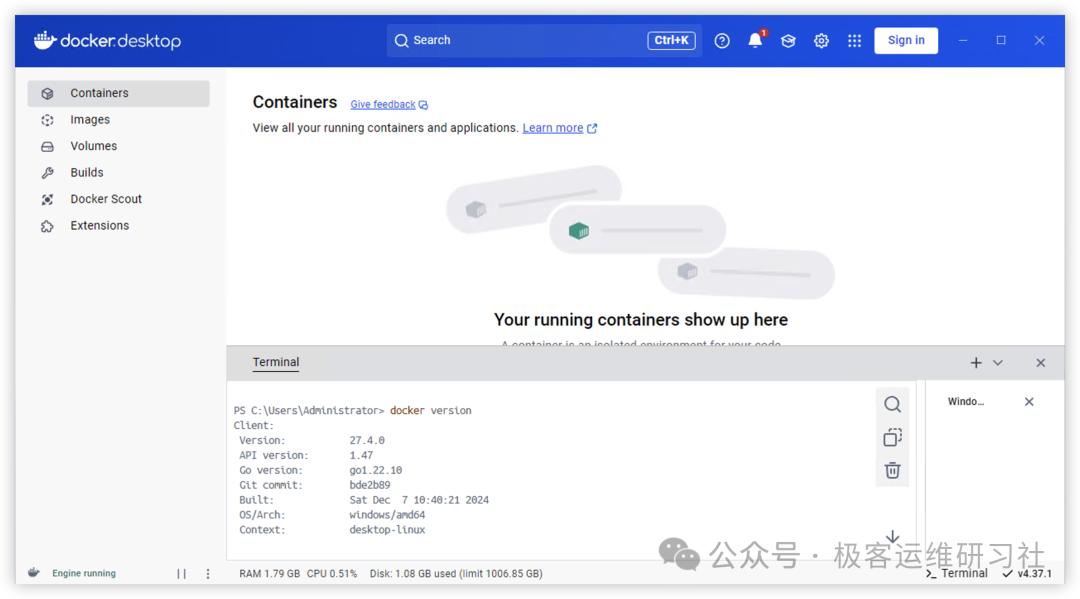Image resolution: width=1080 pixels, height=599 pixels.
Task: Click the terminal copy icon
Action: [893, 437]
